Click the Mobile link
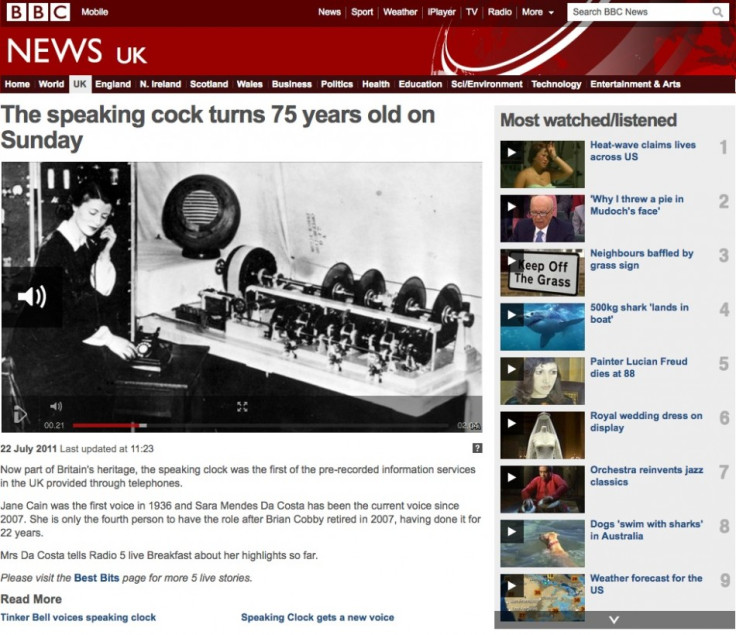This screenshot has height=635, width=736. (94, 12)
